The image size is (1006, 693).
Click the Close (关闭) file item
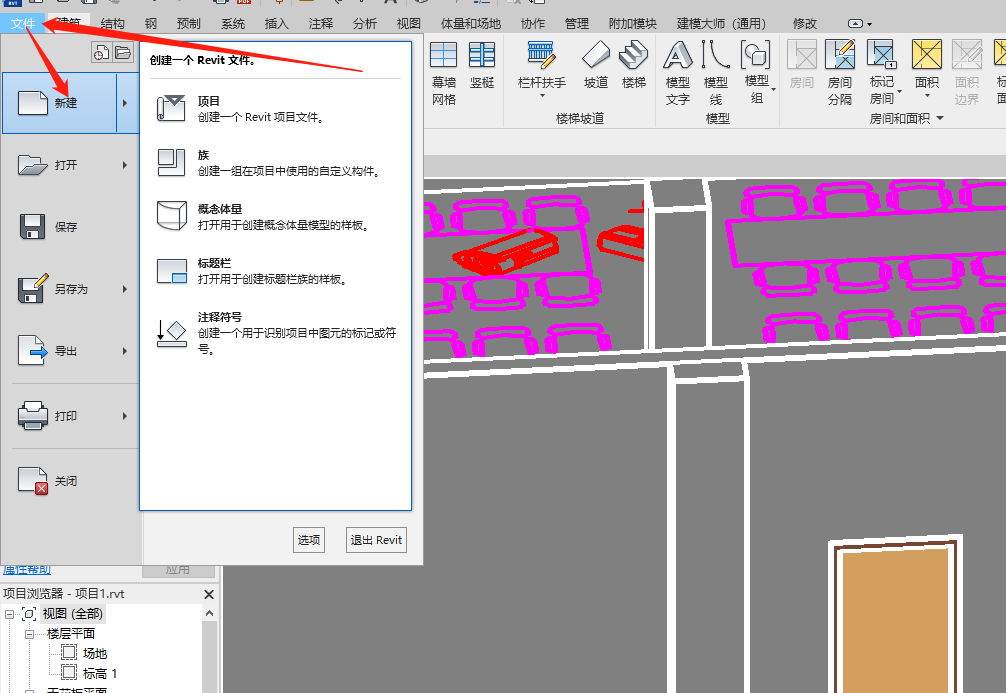70,481
